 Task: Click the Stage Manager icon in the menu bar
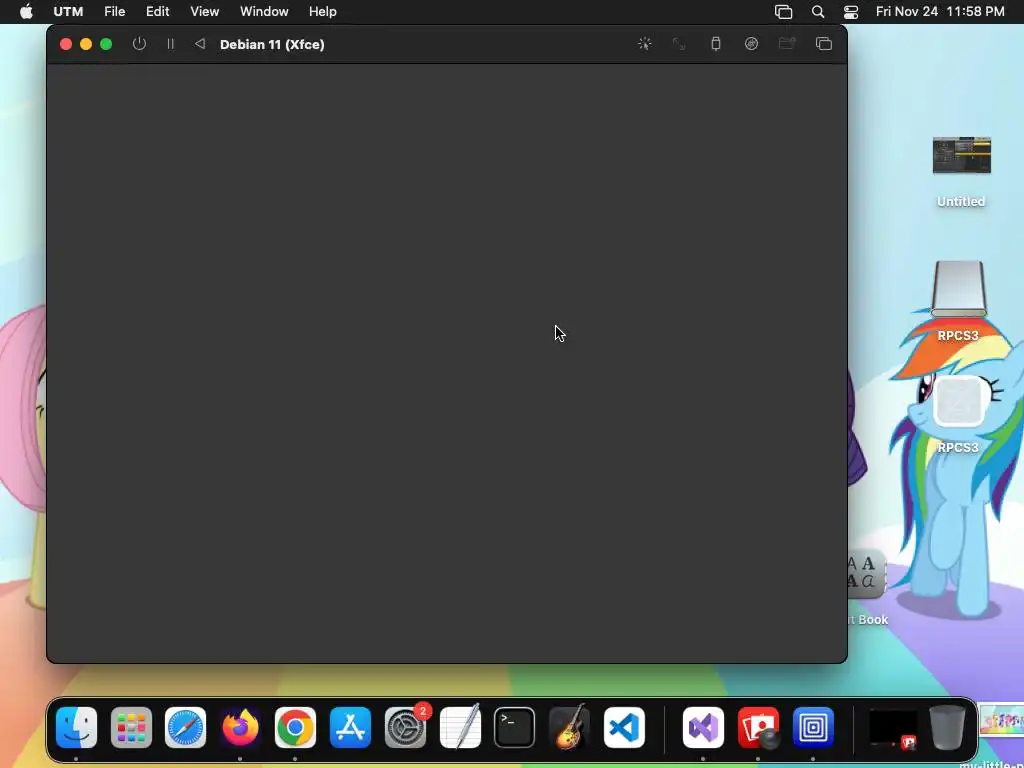click(x=784, y=11)
